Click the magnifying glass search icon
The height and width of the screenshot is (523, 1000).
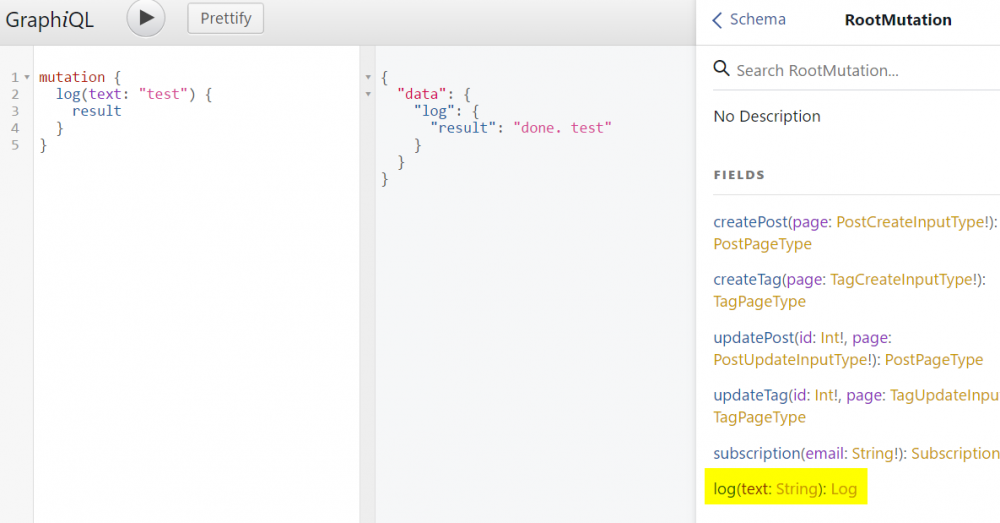721,69
